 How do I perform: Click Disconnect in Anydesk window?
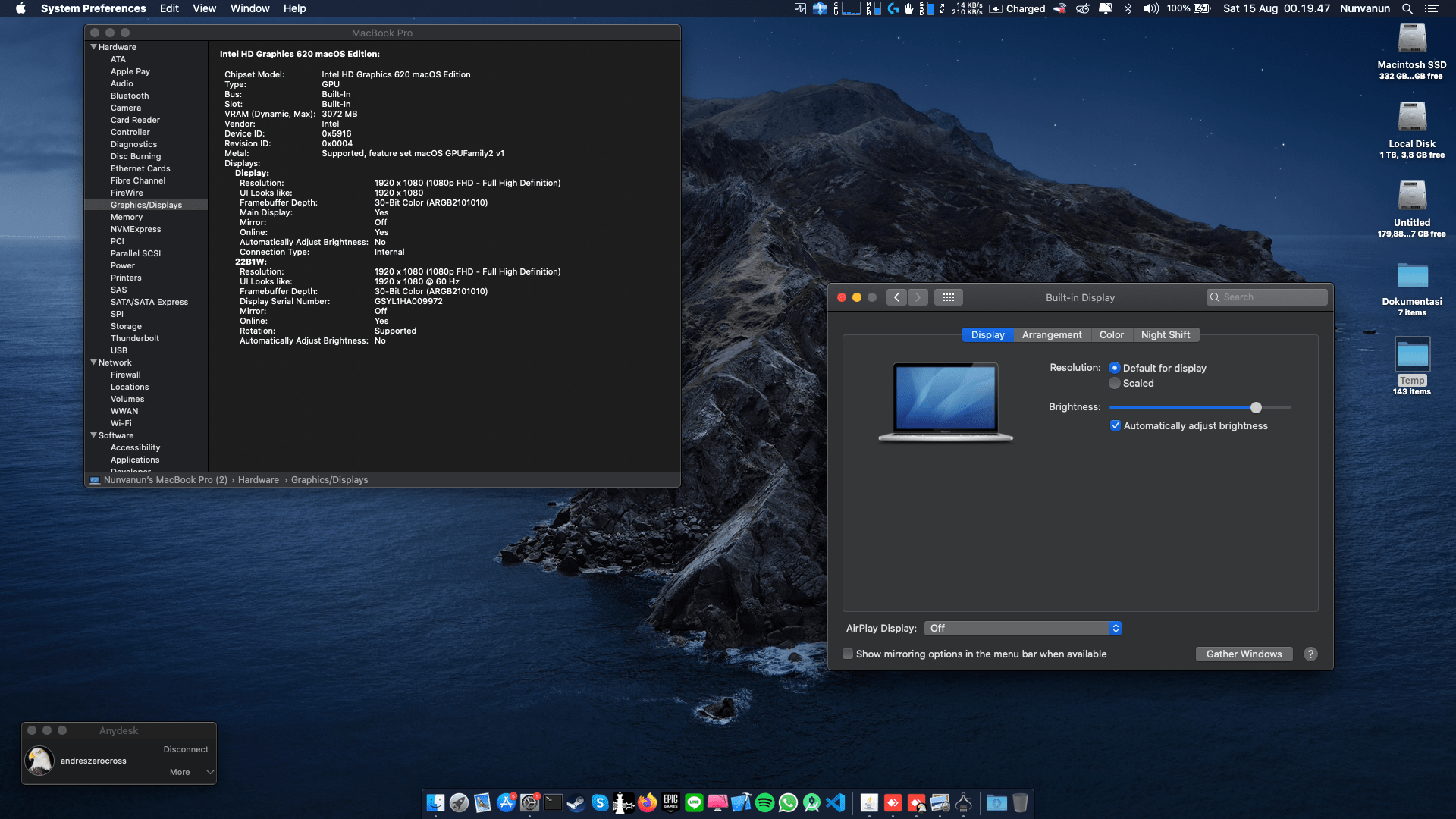pyautogui.click(x=186, y=749)
